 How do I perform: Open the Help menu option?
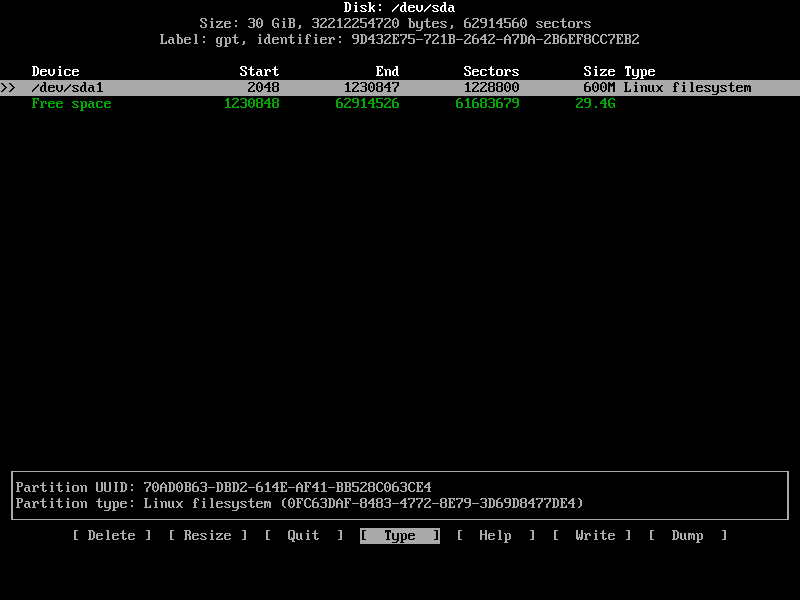(495, 535)
